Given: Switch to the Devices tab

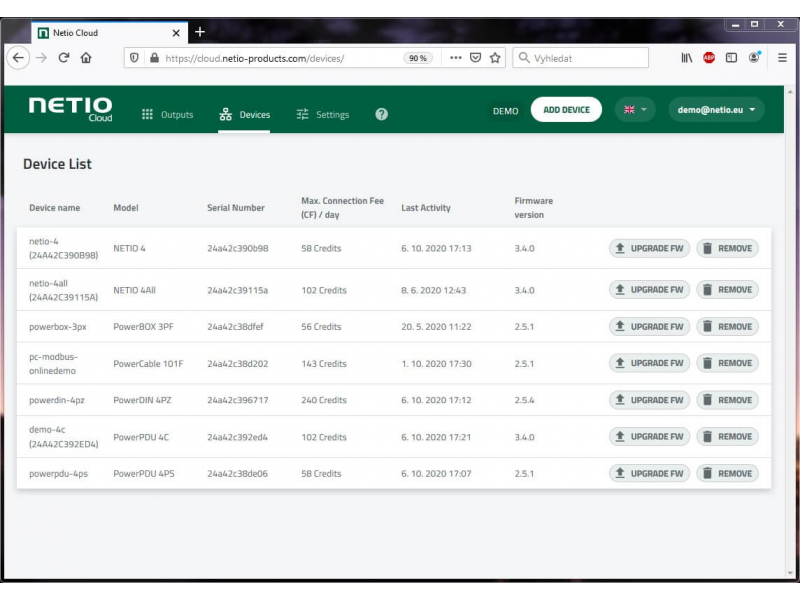Looking at the screenshot, I should pos(244,114).
